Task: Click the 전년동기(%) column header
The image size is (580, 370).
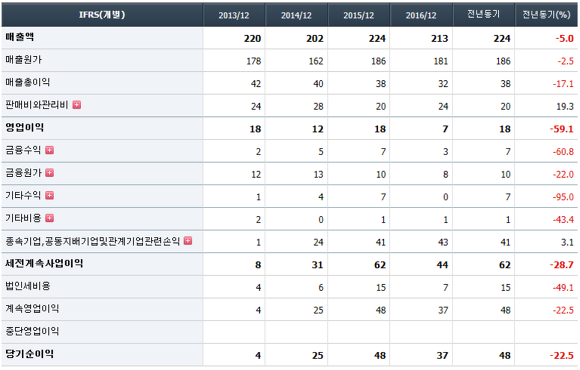Action: pos(546,14)
